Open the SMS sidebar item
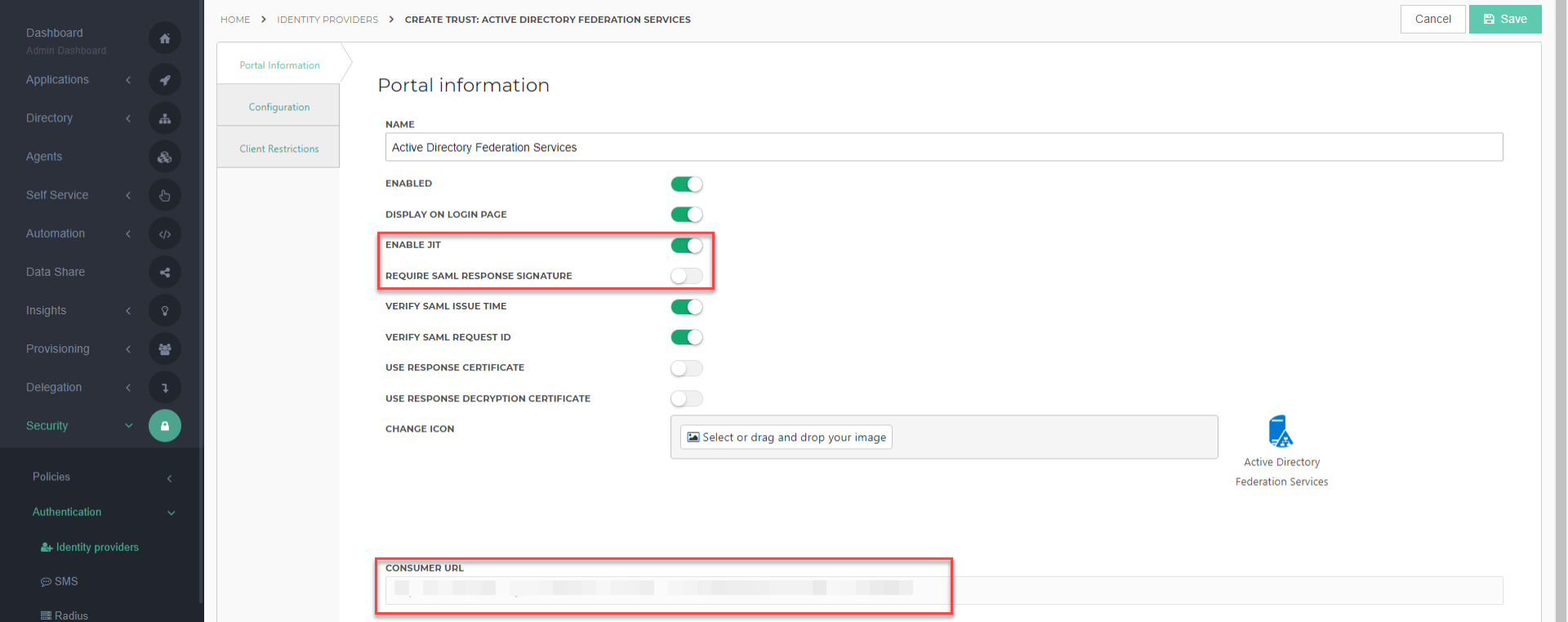The image size is (1568, 622). click(x=60, y=581)
